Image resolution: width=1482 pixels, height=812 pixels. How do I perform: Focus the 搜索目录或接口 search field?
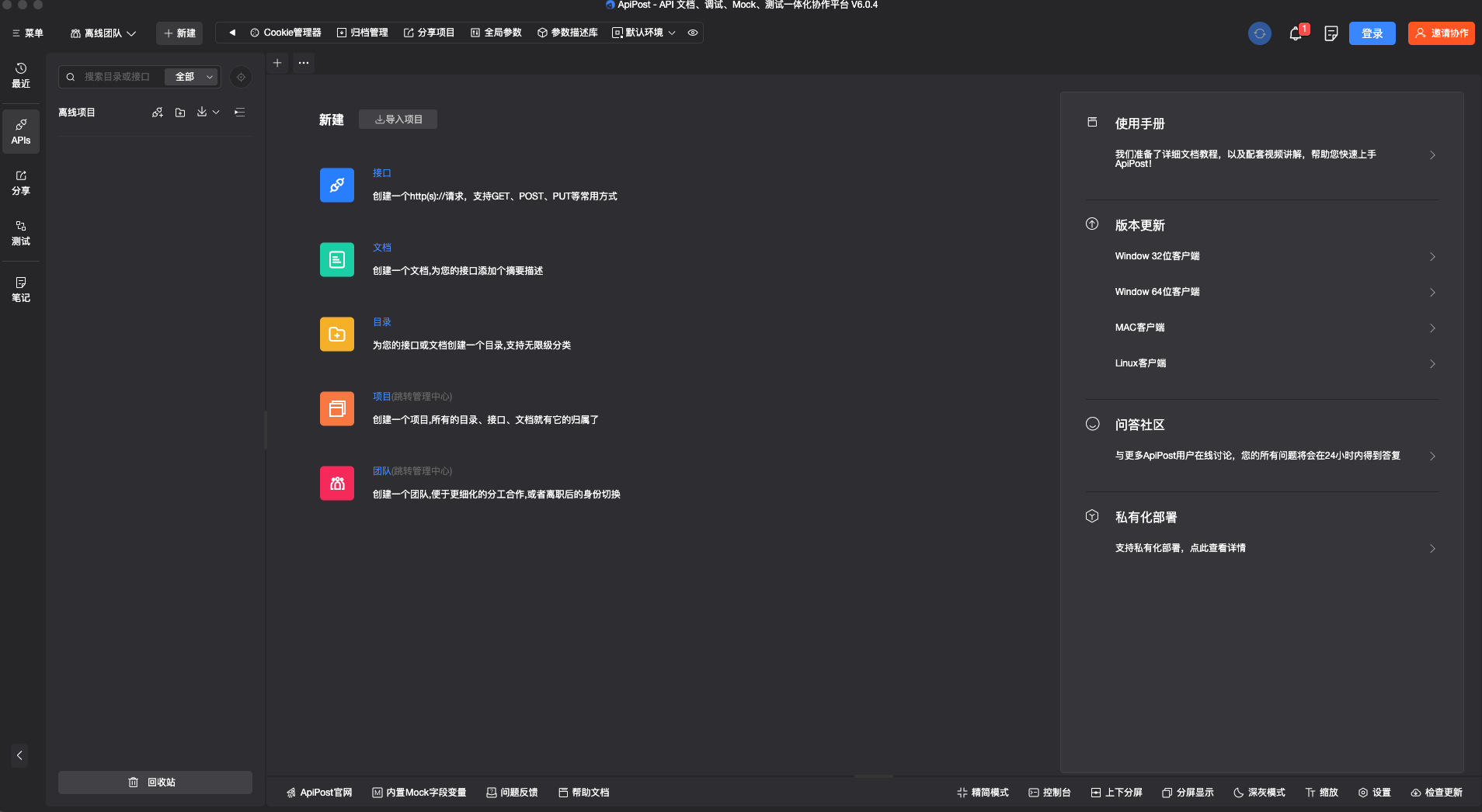click(x=117, y=77)
